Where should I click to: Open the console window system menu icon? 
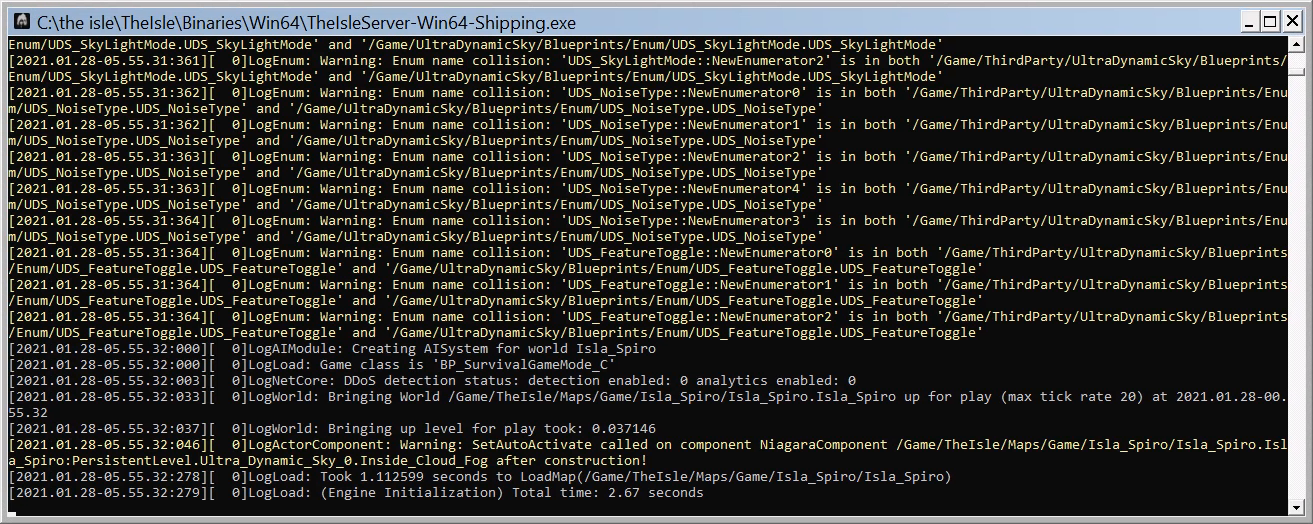click(x=20, y=21)
